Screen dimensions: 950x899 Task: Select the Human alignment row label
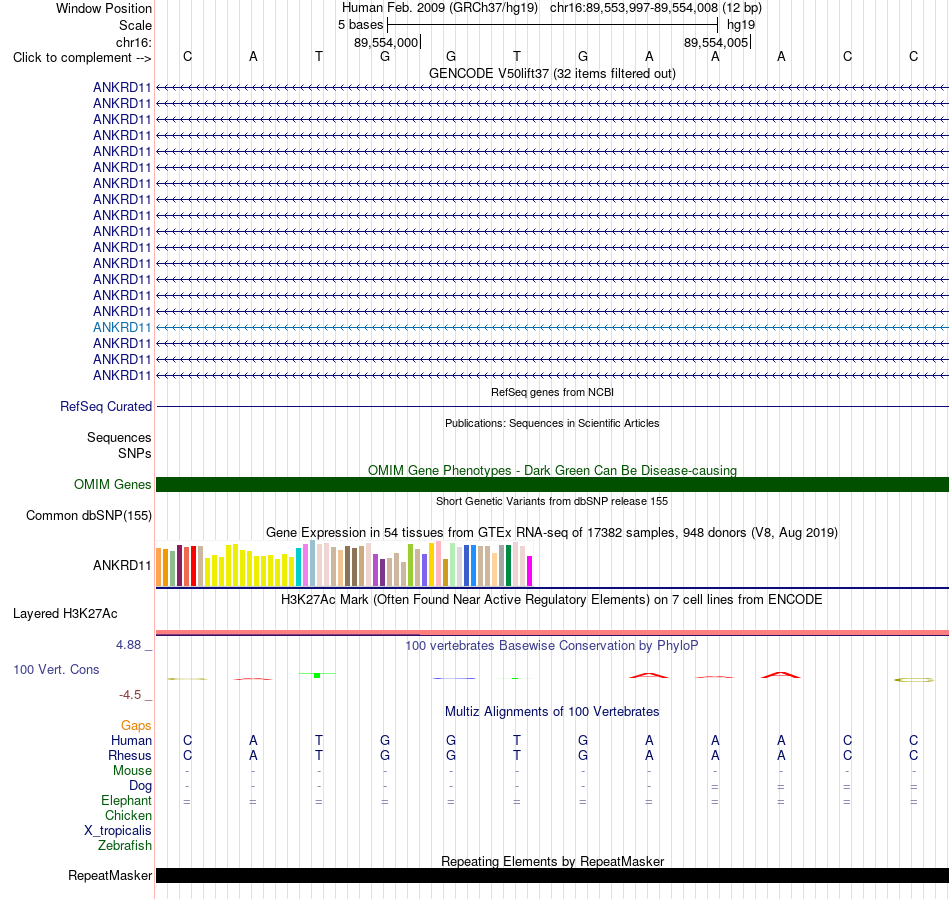pos(131,740)
